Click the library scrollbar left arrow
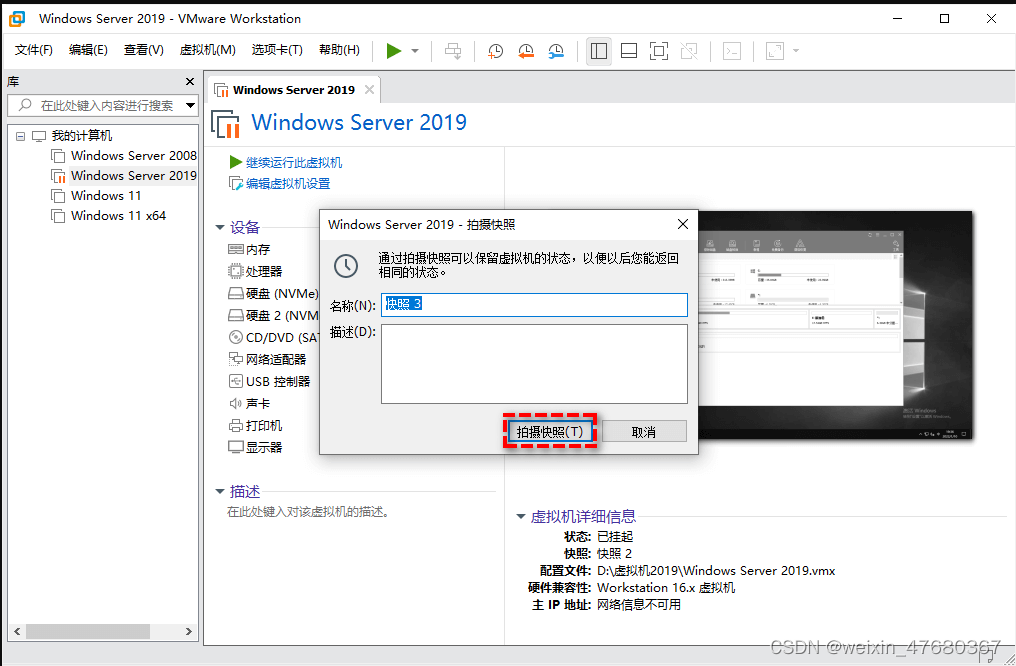The height and width of the screenshot is (666, 1016). coord(17,631)
